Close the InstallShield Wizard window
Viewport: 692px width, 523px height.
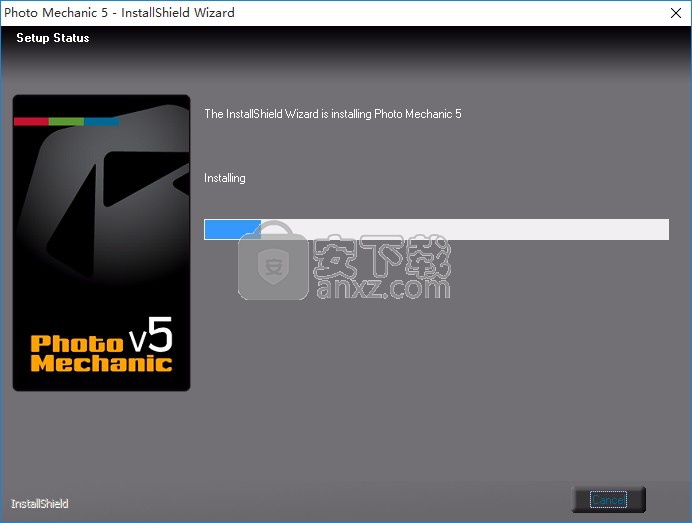click(x=676, y=13)
